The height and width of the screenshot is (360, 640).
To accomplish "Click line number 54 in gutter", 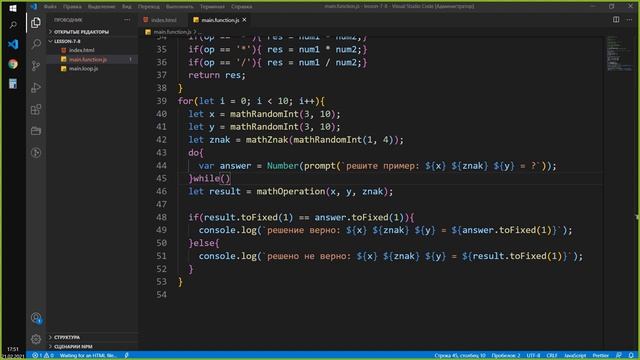I will tap(162, 295).
